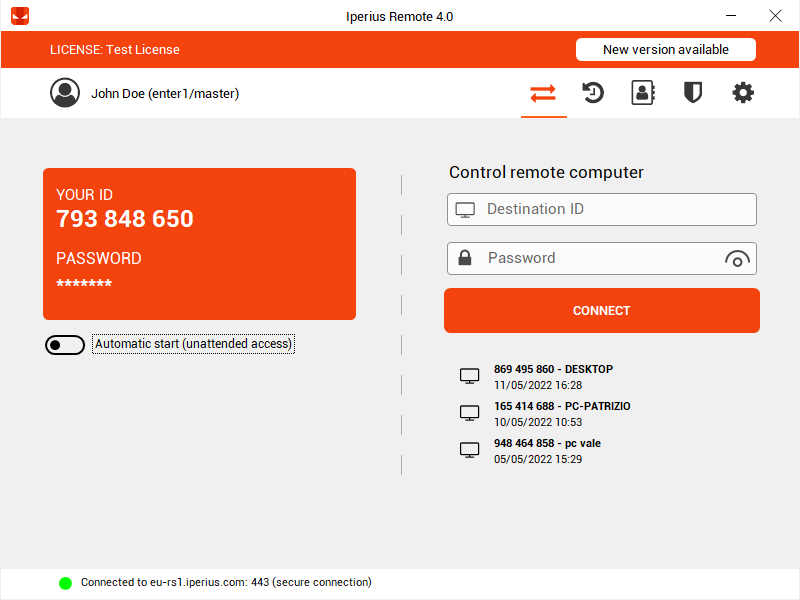The width and height of the screenshot is (800, 600).
Task: Open the connection history clock icon
Action: [x=593, y=92]
